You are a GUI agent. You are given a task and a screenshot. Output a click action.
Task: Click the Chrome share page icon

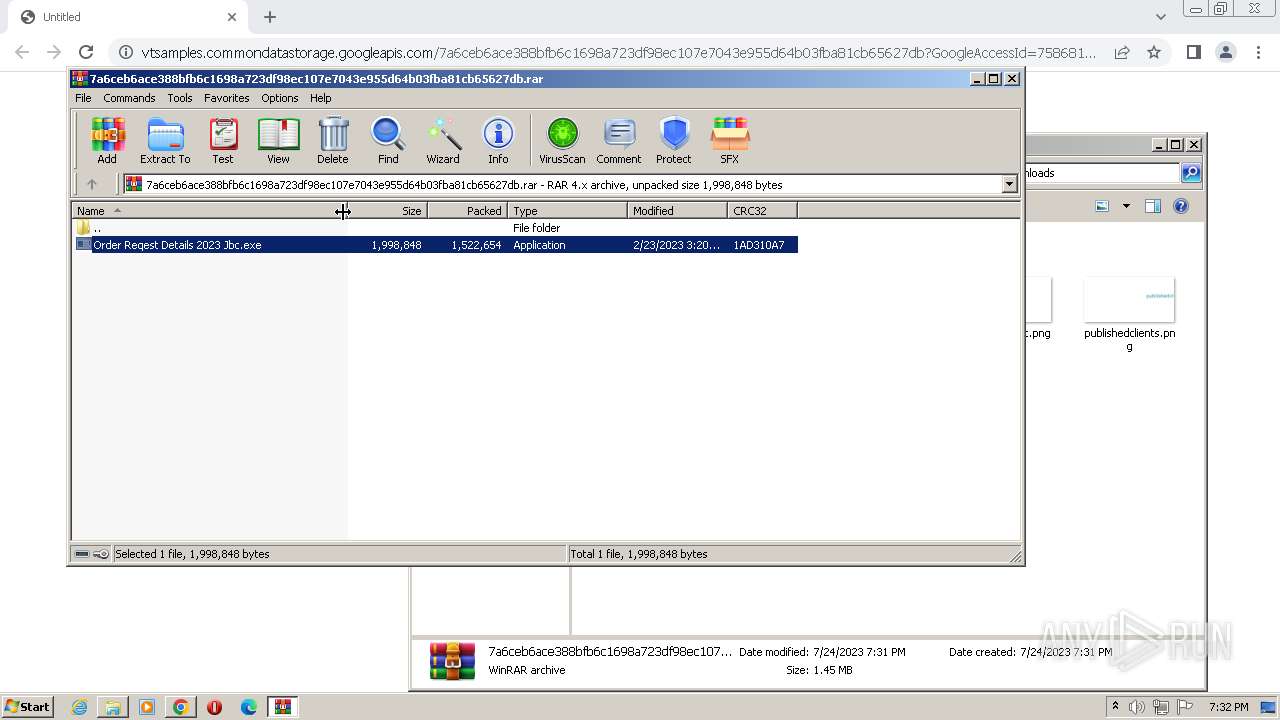(1122, 52)
